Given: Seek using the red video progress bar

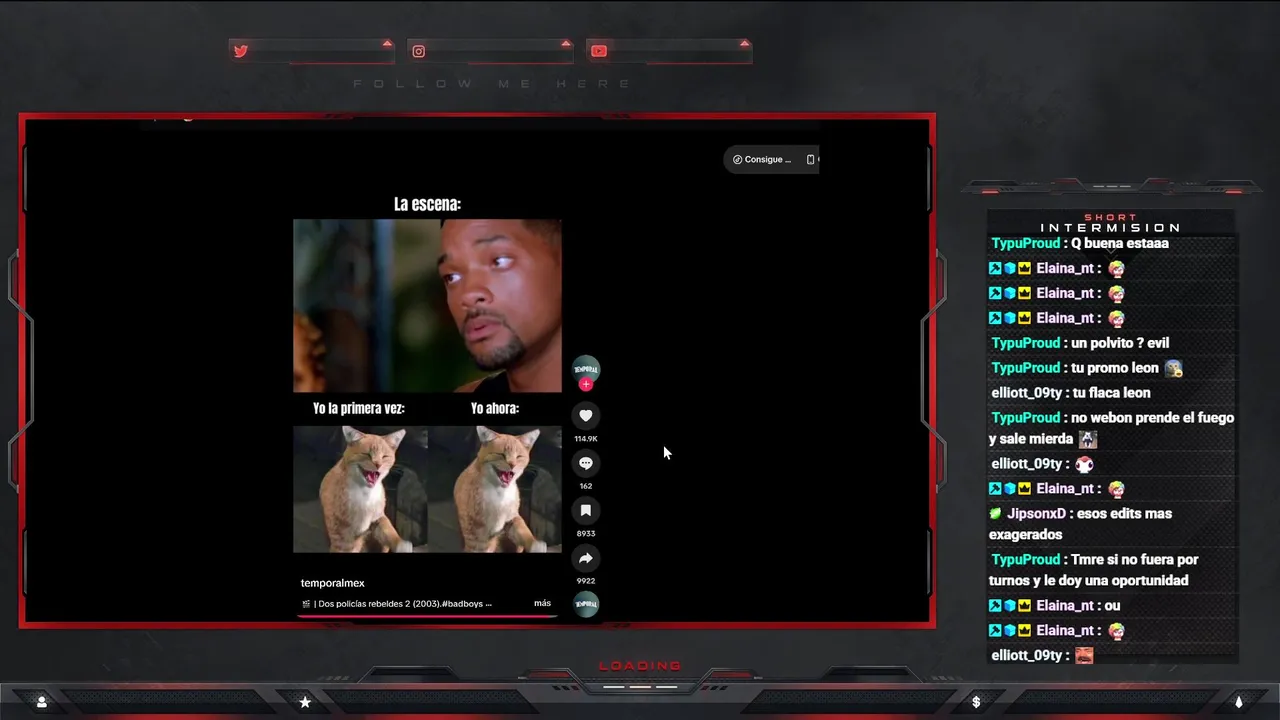Looking at the screenshot, I should (x=427, y=616).
